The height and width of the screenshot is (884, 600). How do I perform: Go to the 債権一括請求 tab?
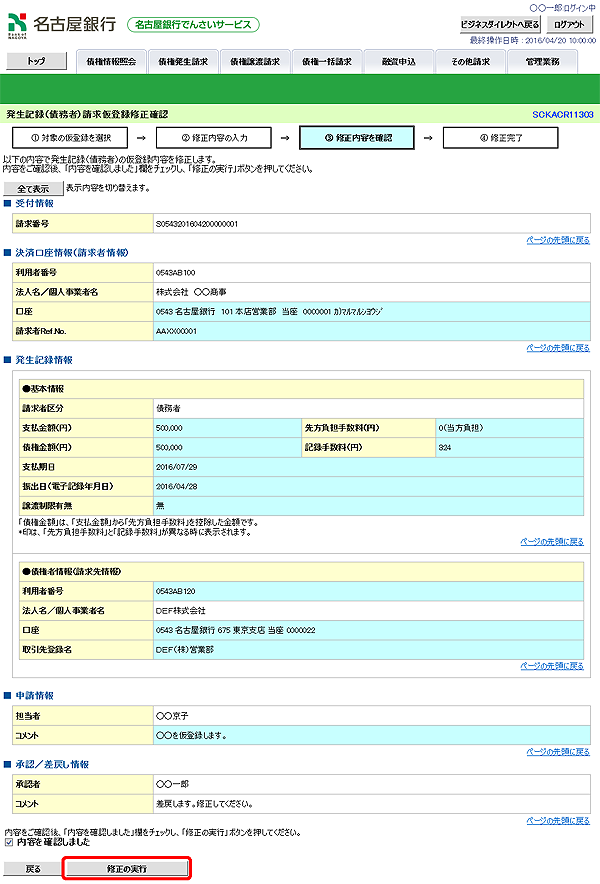[x=327, y=61]
